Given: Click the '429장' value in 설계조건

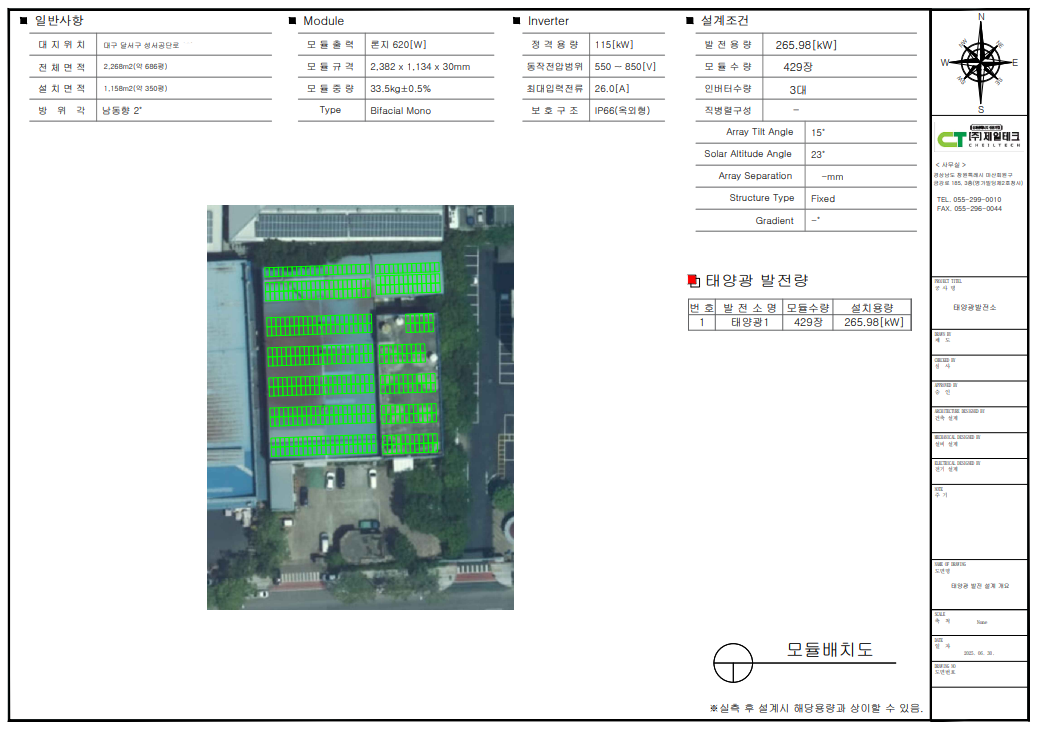Looking at the screenshot, I should click(x=798, y=67).
